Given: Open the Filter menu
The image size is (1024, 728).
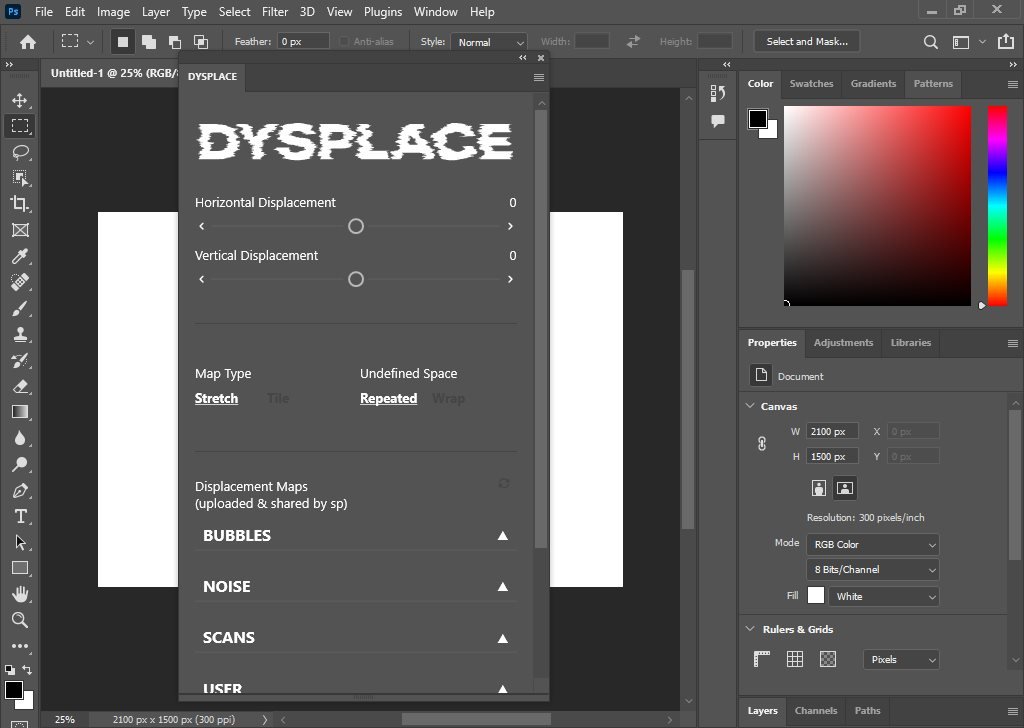Looking at the screenshot, I should coord(275,12).
